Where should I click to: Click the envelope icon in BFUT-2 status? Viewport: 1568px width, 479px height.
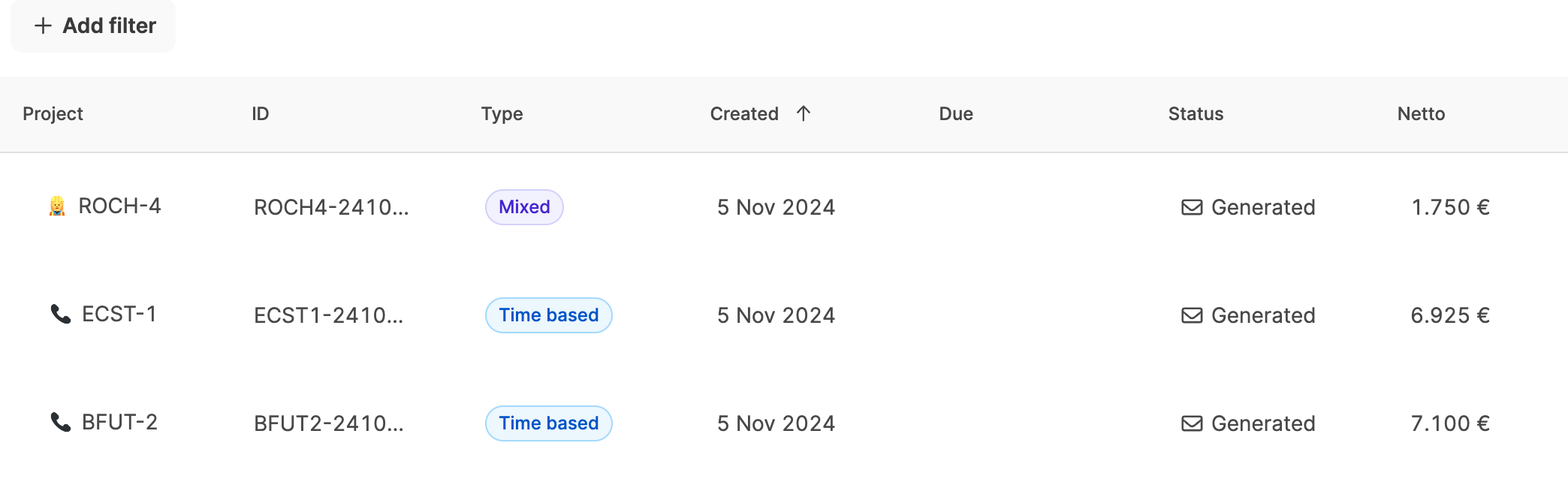(x=1192, y=423)
